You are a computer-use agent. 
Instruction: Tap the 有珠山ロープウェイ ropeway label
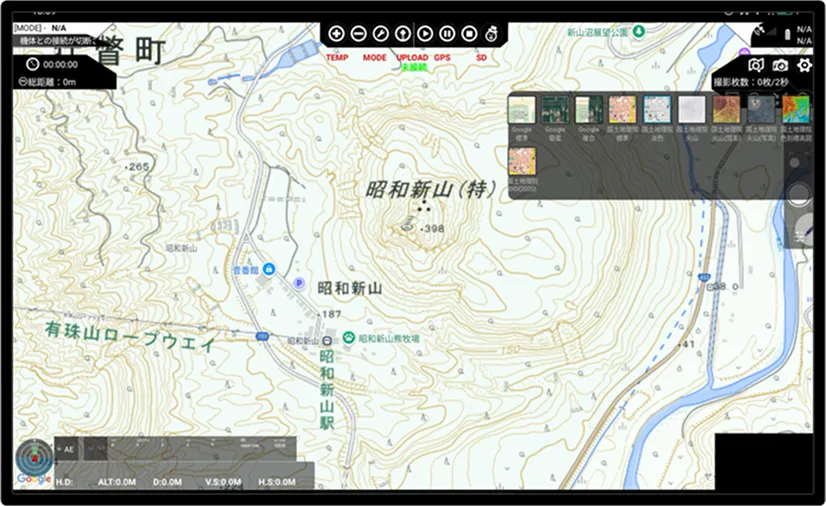tap(130, 336)
